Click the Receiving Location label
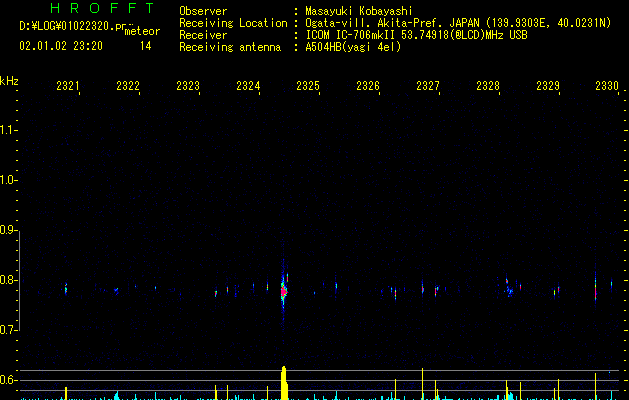Viewport: 629px width, 400px height. point(233,23)
